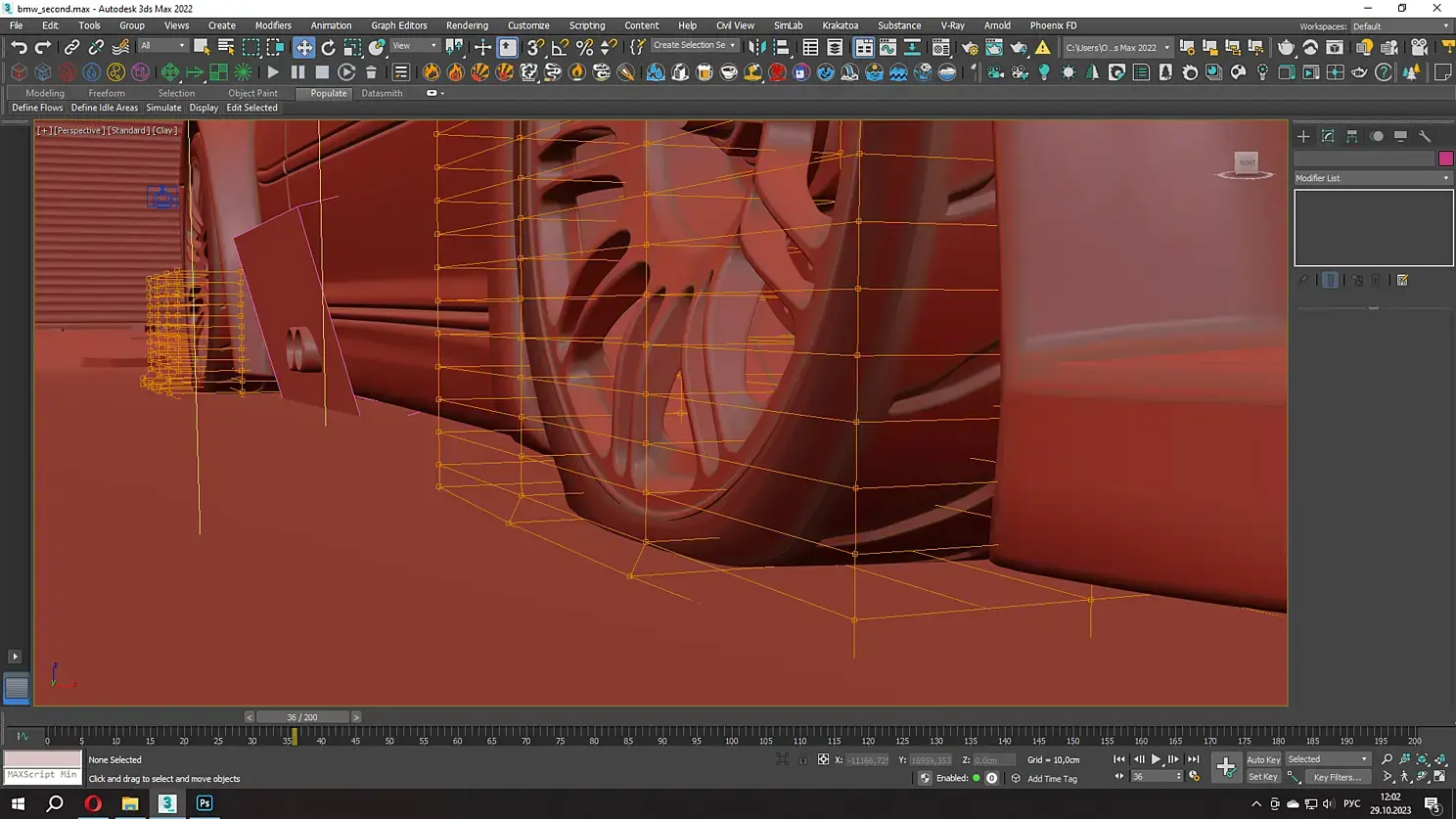Open the Rendering menu
This screenshot has height=819, width=1456.
(467, 25)
